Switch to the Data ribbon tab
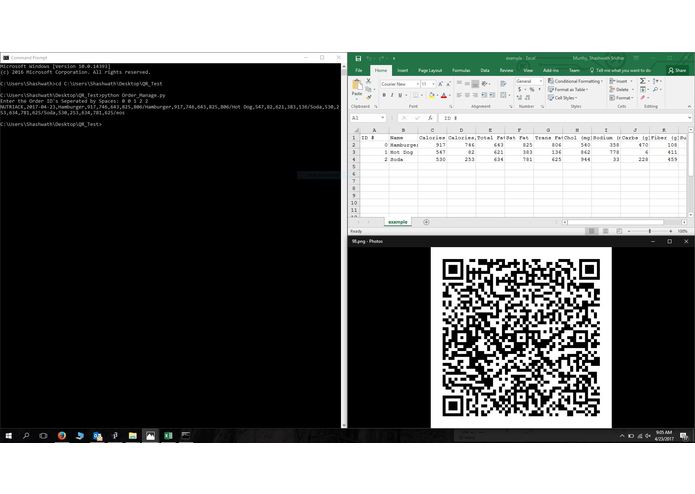The width and height of the screenshot is (695, 494). click(485, 70)
